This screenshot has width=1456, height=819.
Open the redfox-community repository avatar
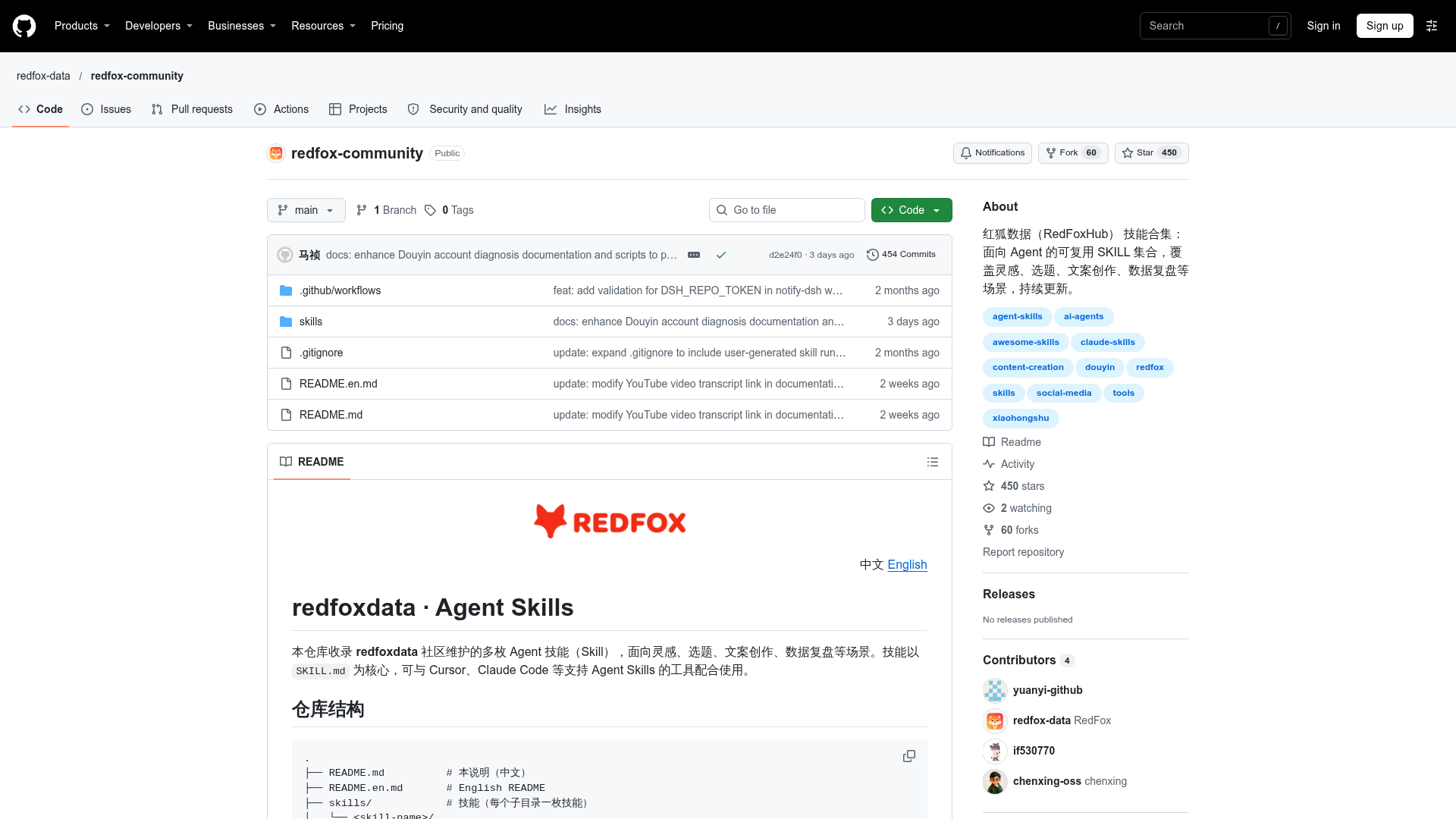tap(276, 153)
